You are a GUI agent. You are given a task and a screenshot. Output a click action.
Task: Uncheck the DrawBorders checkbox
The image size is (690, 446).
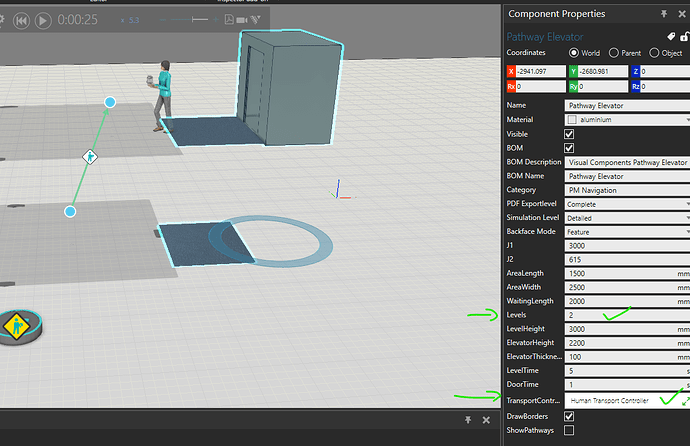[570, 415]
